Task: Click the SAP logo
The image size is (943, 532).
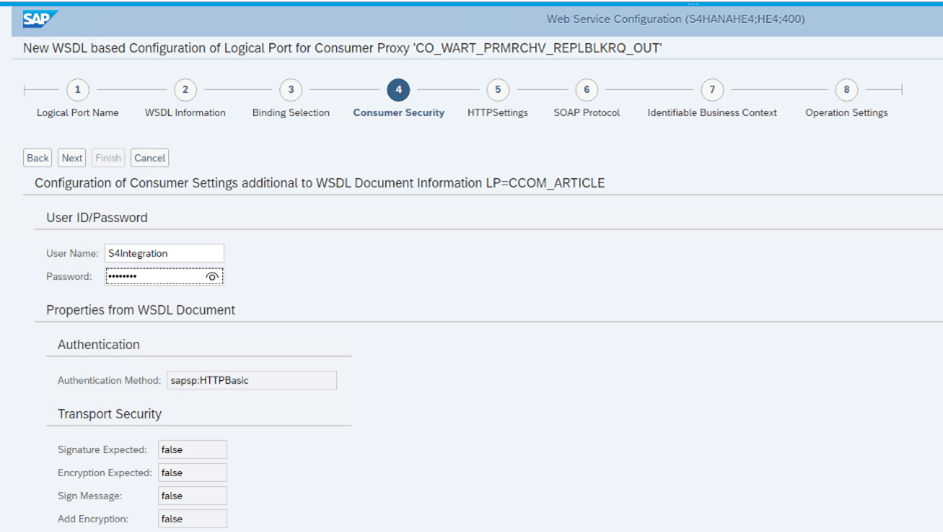Action: tap(40, 19)
